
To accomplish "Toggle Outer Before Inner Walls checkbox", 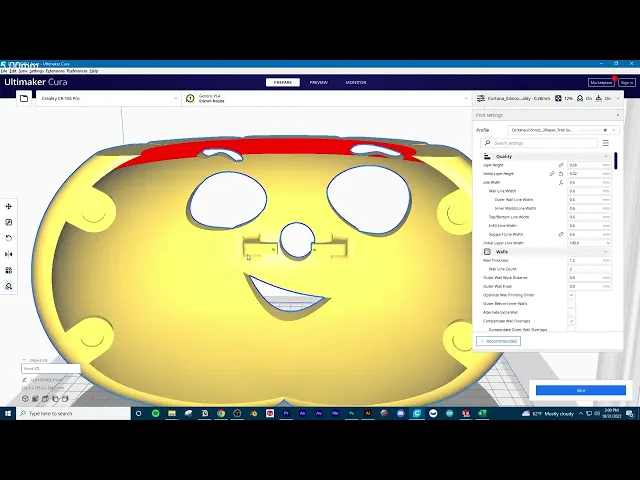I will coord(571,304).
